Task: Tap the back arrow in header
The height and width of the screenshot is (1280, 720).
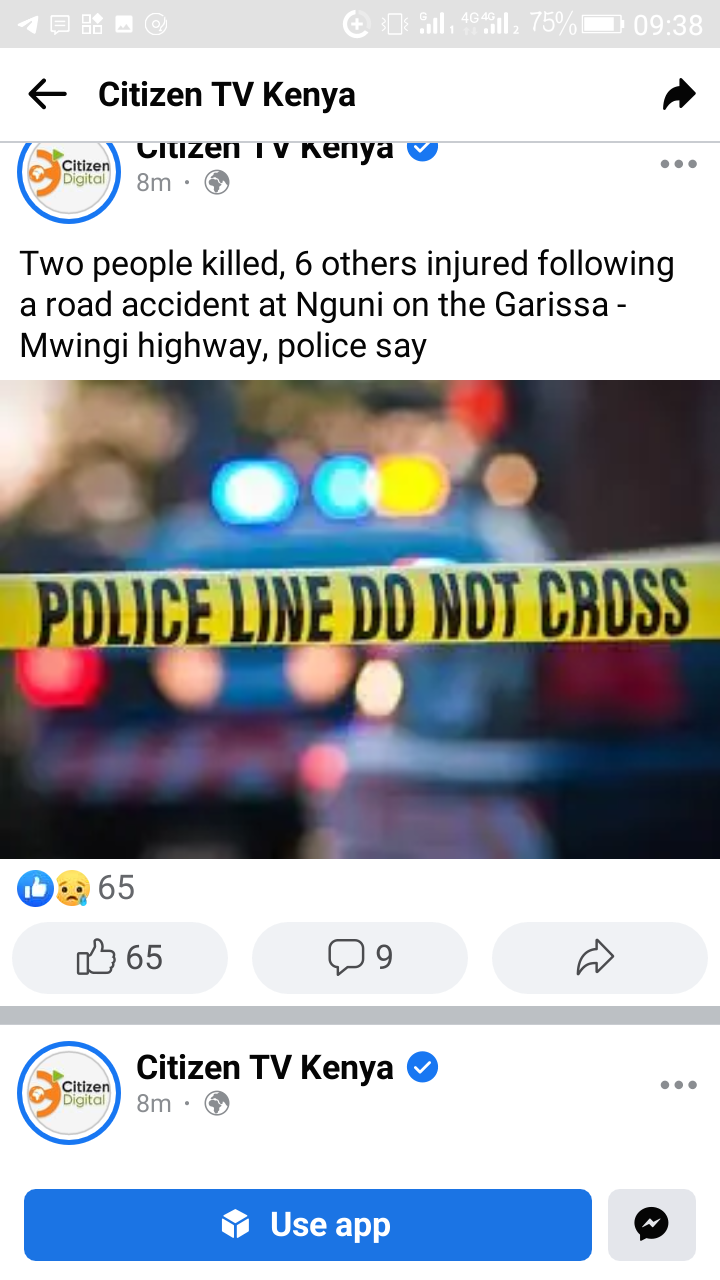Action: click(47, 95)
